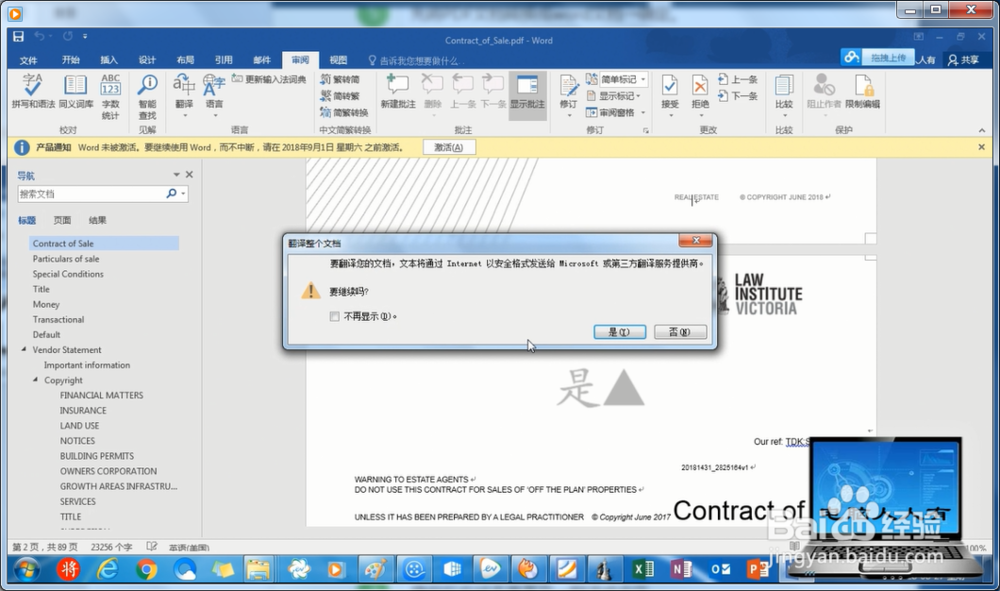This screenshot has width=1000, height=591.
Task: Collapse the Copyright heading
Action: [36, 380]
